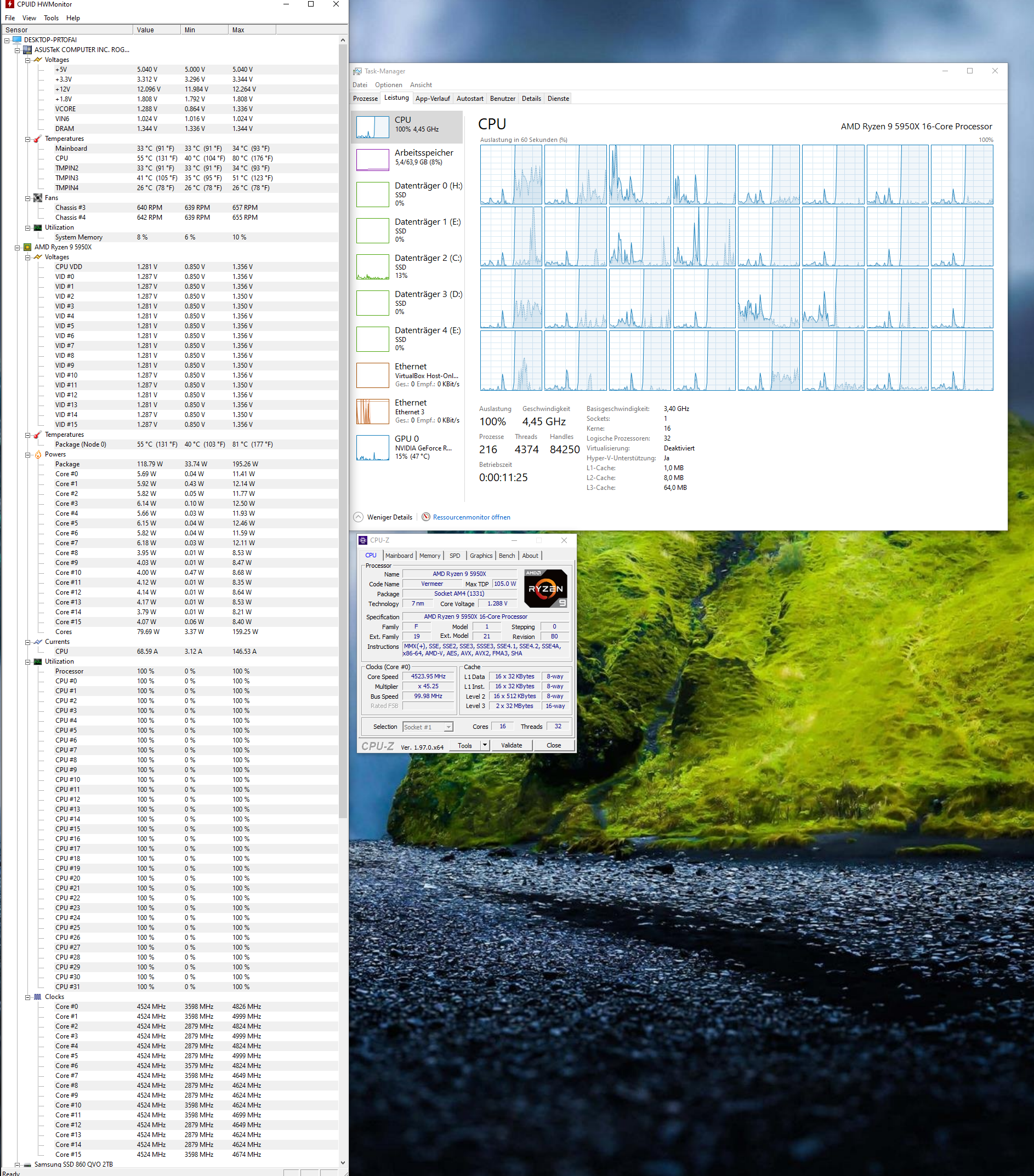Open the Datei menu in Task-Manager

[360, 84]
